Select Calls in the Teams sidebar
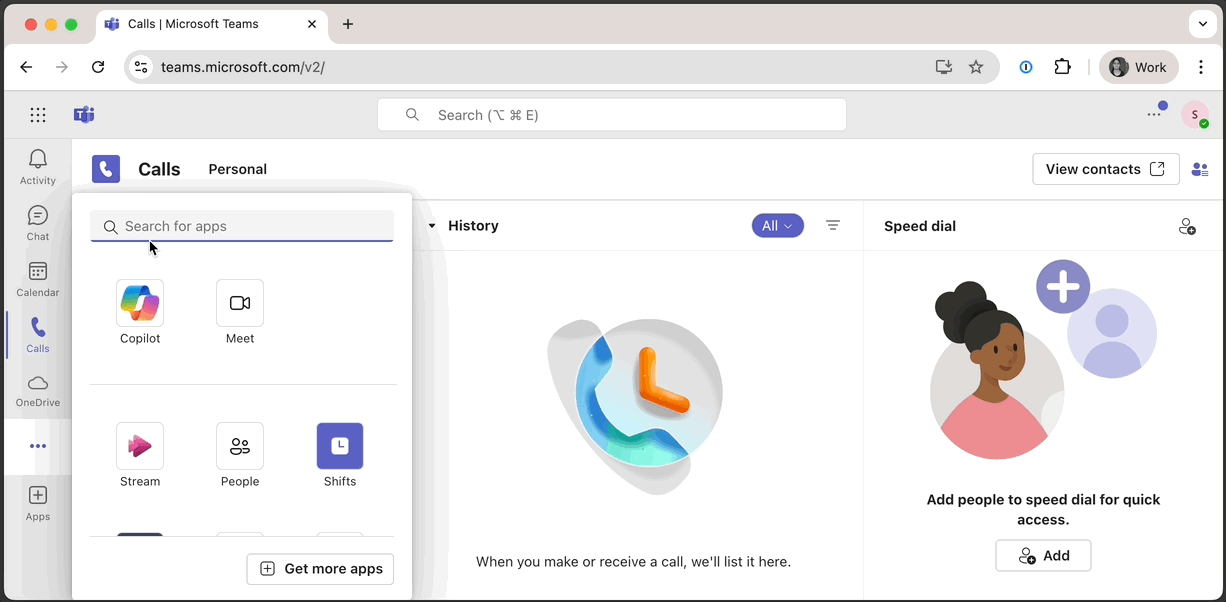 [38, 335]
